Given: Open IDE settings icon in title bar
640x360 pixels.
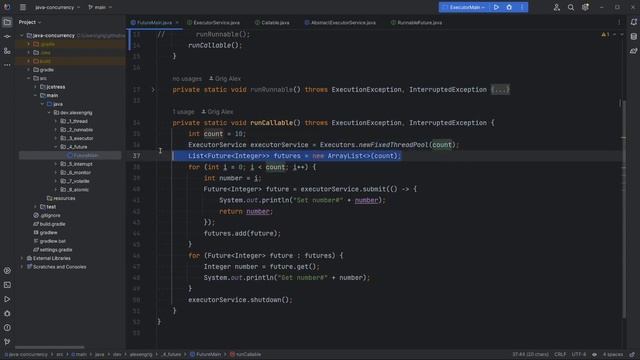Looking at the screenshot, I should pos(585,7).
